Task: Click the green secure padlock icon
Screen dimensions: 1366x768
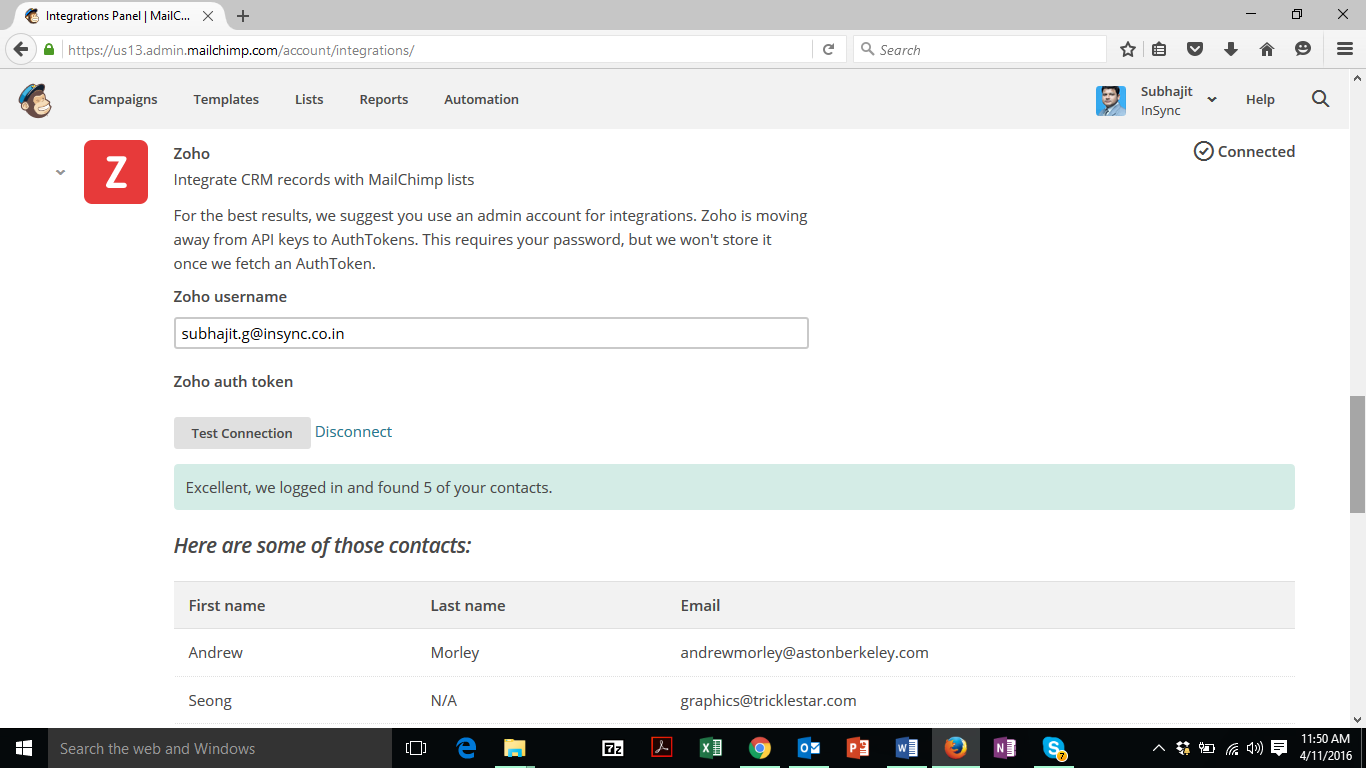Action: coord(48,49)
